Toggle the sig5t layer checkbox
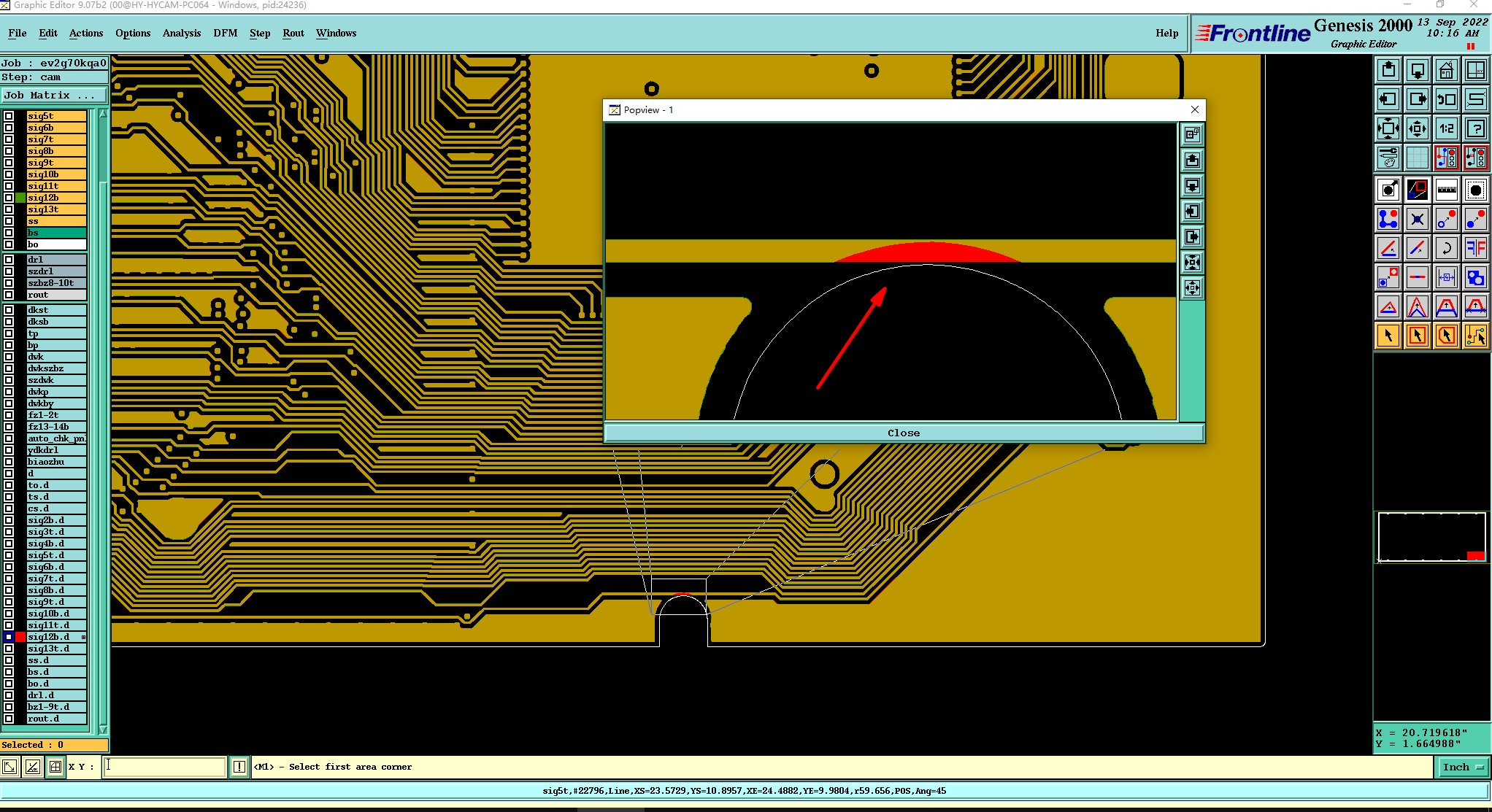The image size is (1492, 812). (x=9, y=116)
